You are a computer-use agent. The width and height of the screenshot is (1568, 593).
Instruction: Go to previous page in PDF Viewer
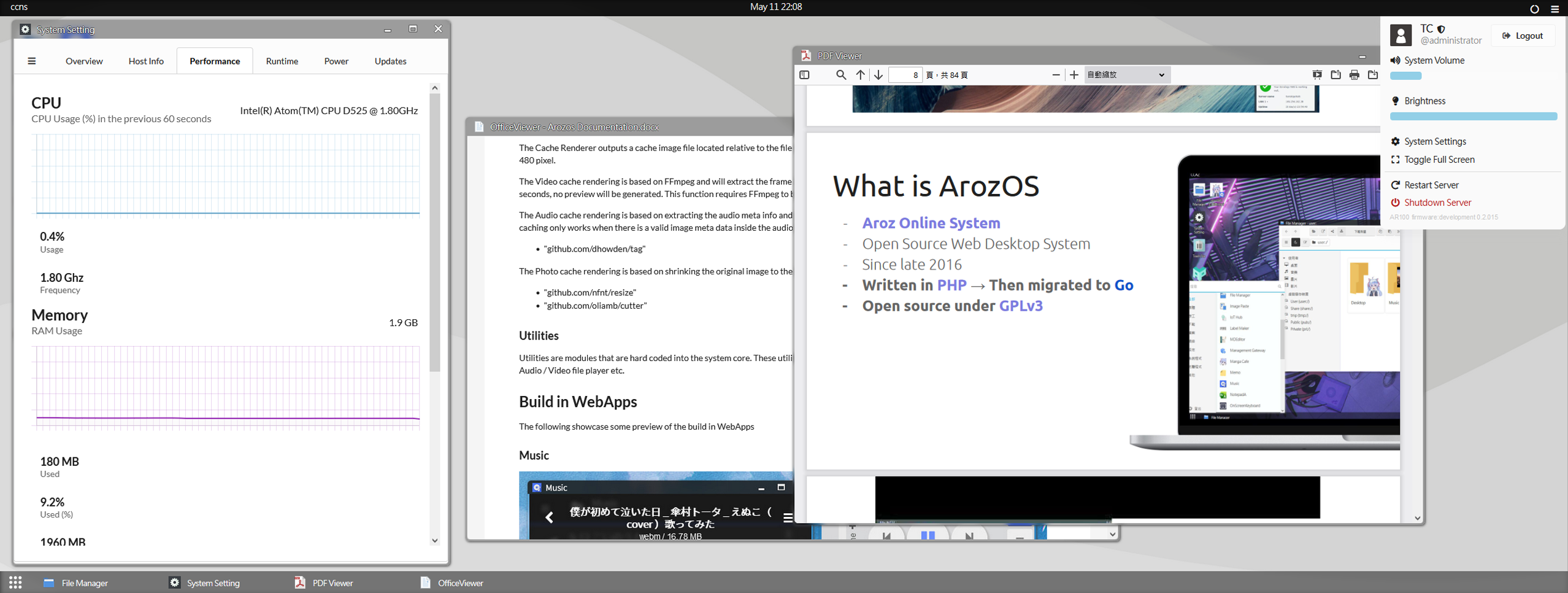point(861,75)
